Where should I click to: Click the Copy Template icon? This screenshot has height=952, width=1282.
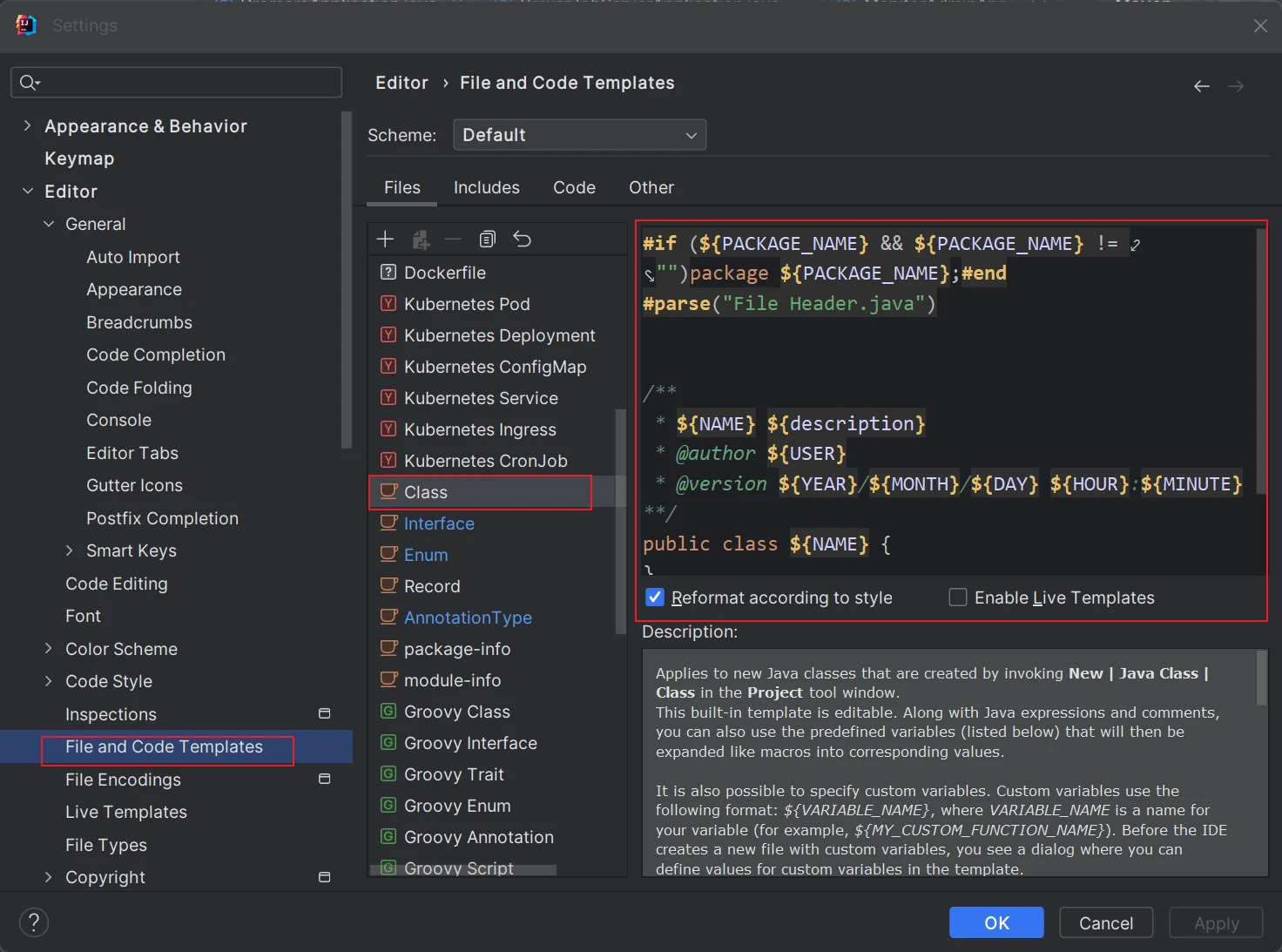[x=488, y=239]
